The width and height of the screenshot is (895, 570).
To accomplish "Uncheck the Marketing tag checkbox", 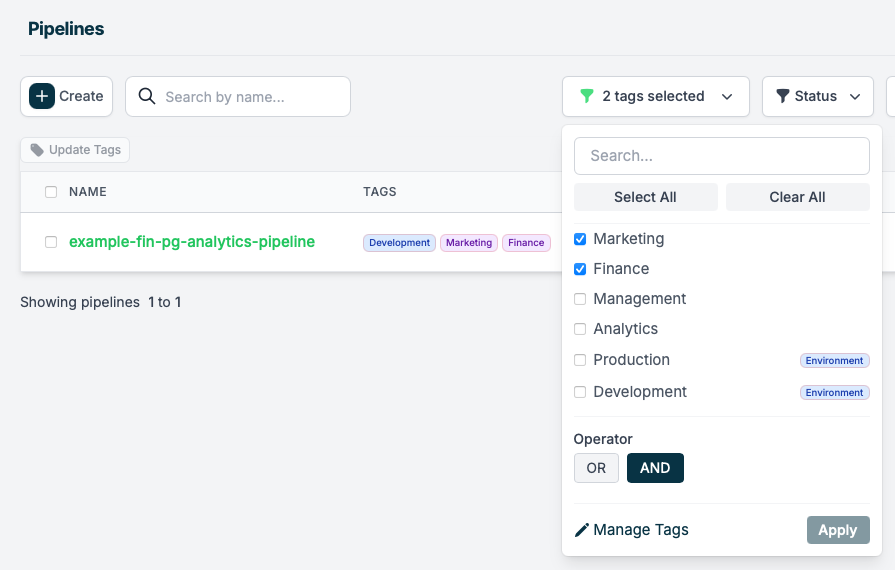I will [580, 239].
